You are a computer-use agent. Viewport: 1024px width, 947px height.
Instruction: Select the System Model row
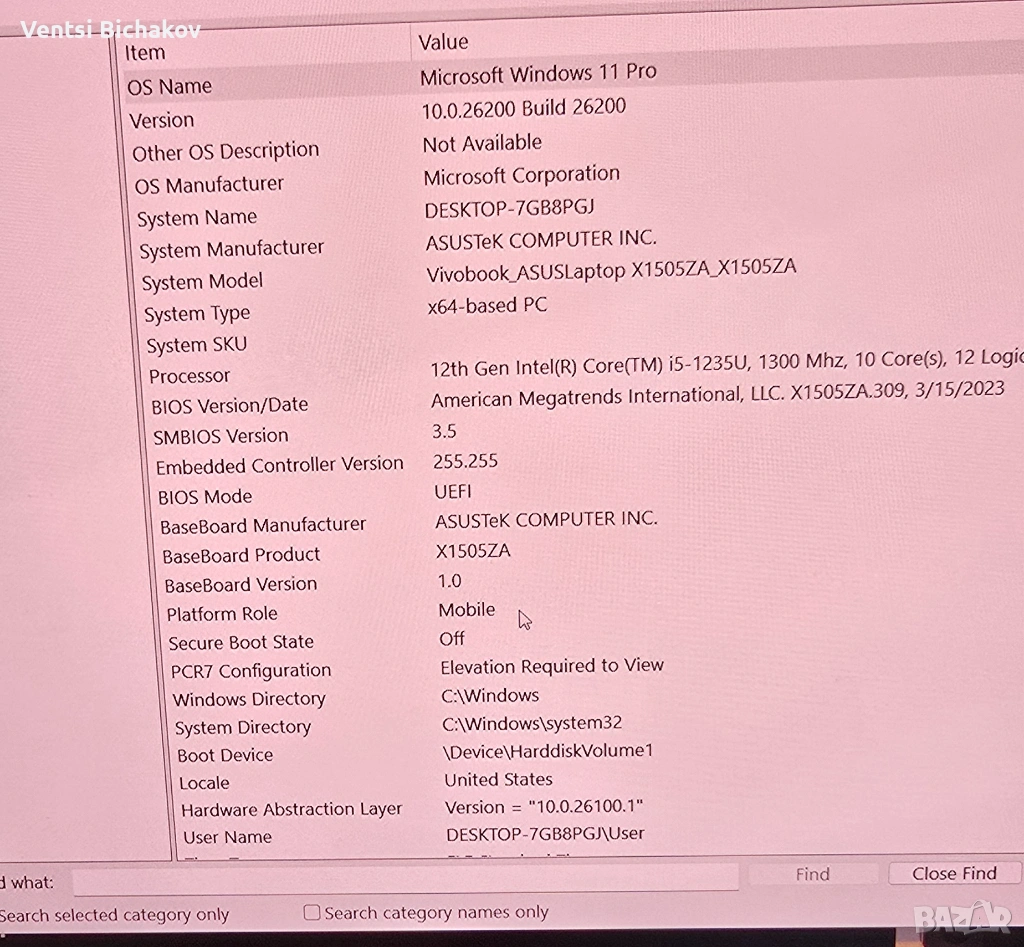coord(202,282)
